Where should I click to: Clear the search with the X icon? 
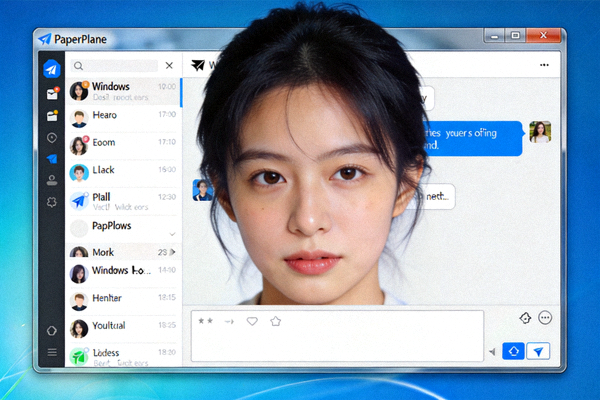tap(169, 65)
